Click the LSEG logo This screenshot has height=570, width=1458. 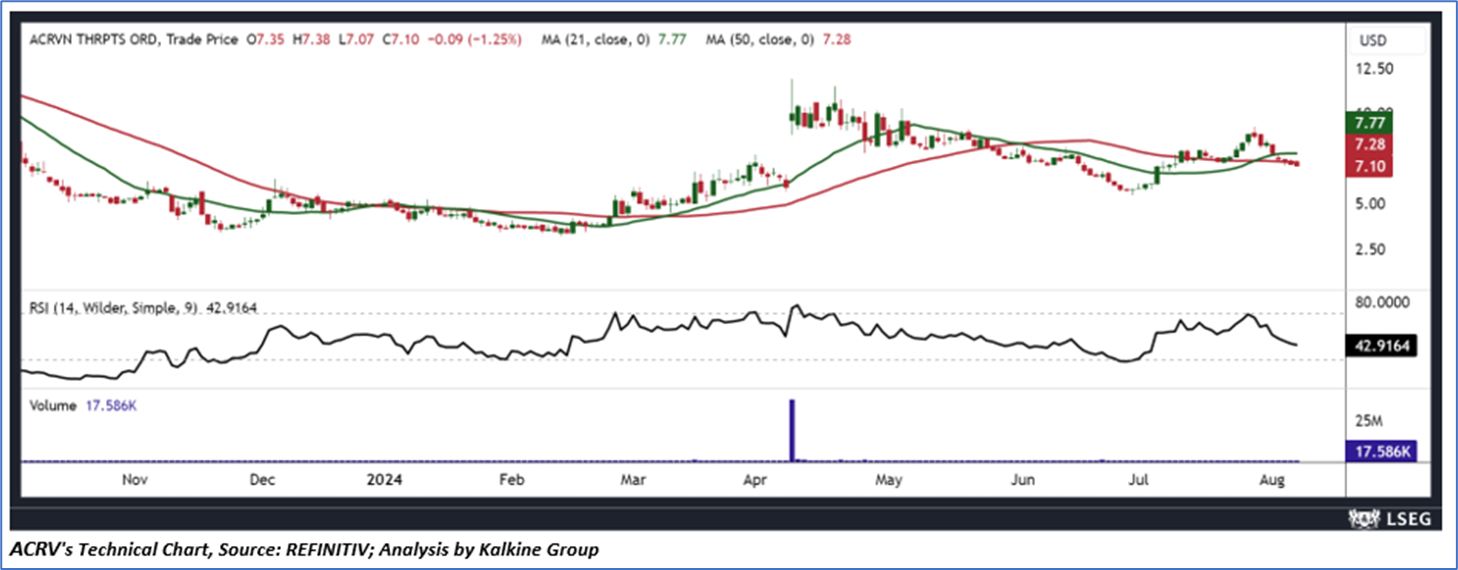tap(1391, 518)
